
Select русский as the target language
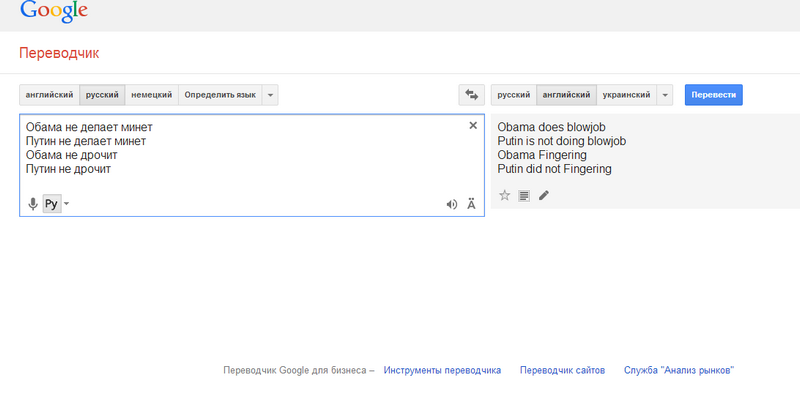coord(514,95)
